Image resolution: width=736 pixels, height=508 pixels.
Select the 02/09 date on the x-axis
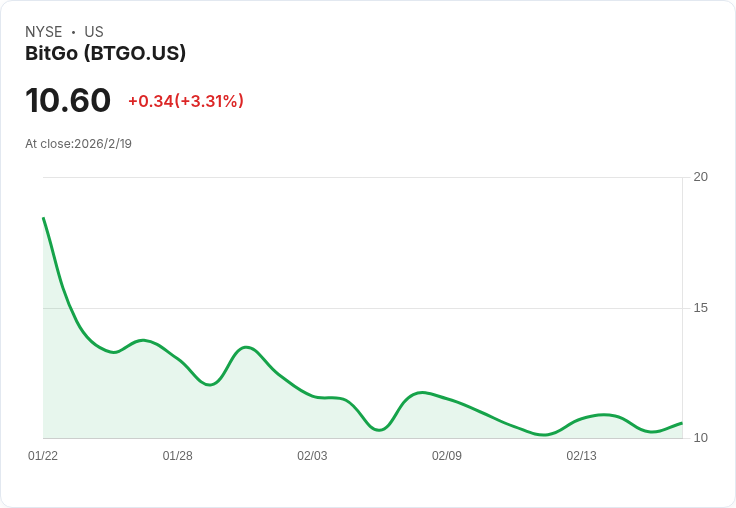[x=447, y=456]
